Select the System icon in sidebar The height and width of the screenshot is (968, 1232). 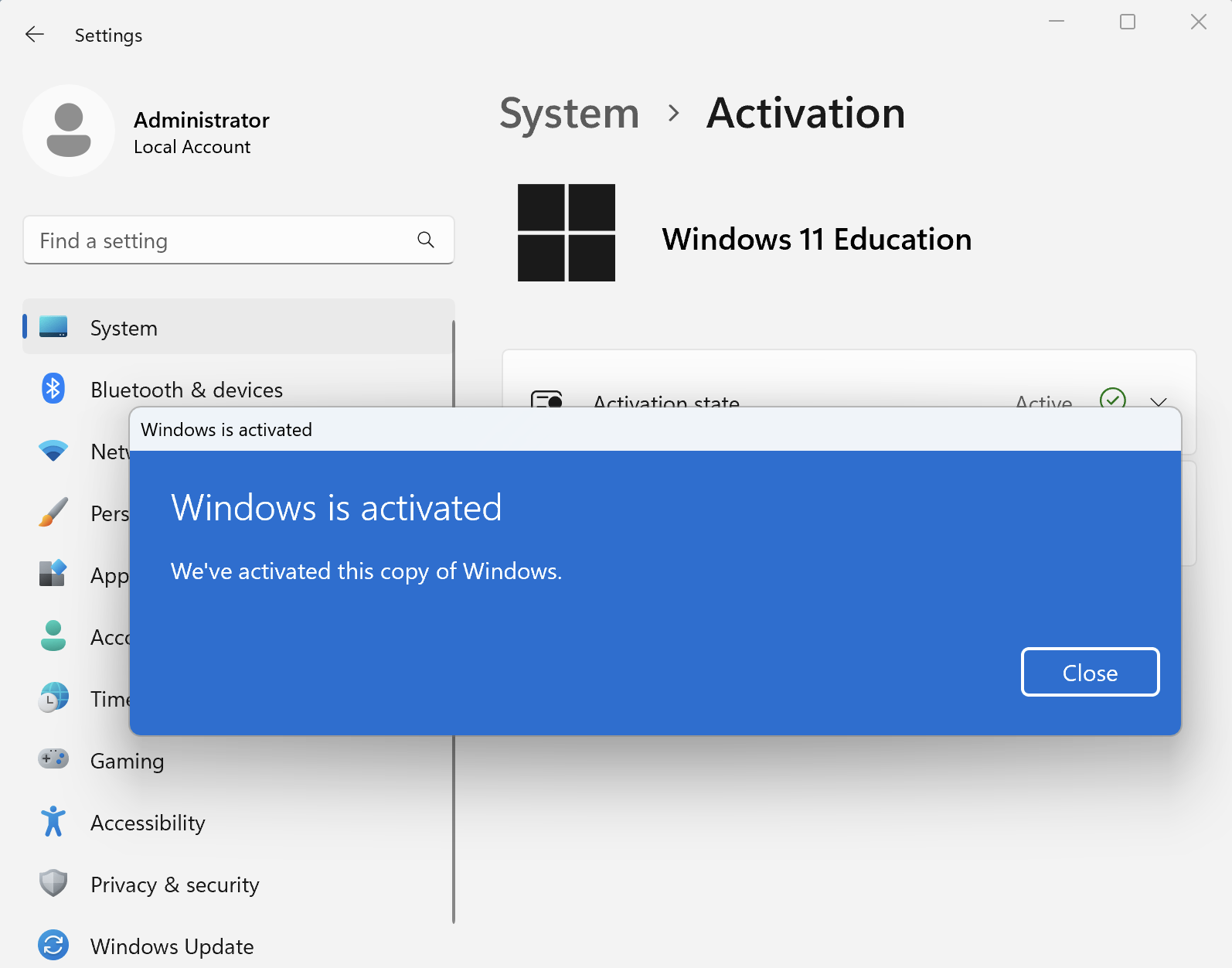tap(53, 327)
